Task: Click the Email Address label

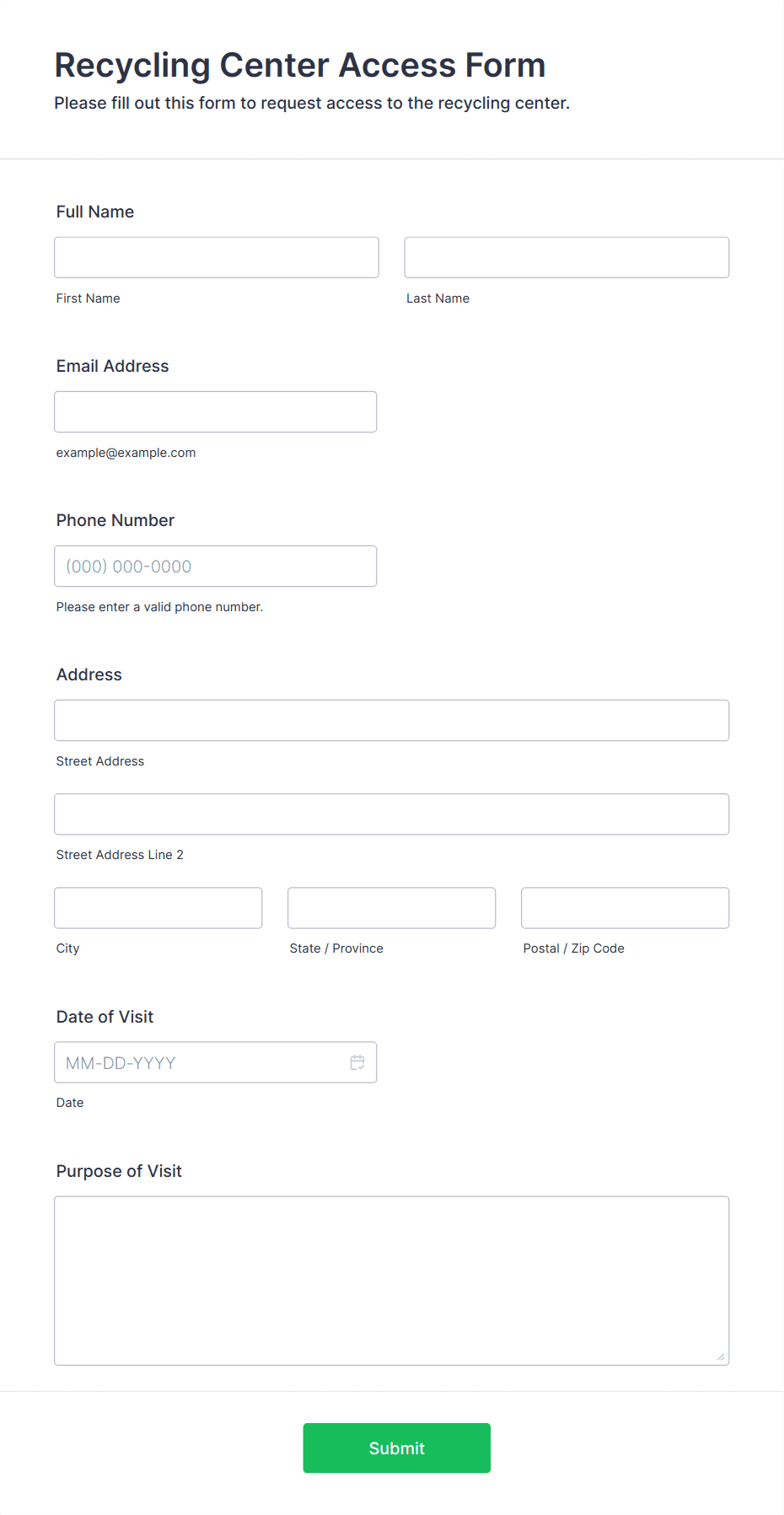Action: [113, 366]
